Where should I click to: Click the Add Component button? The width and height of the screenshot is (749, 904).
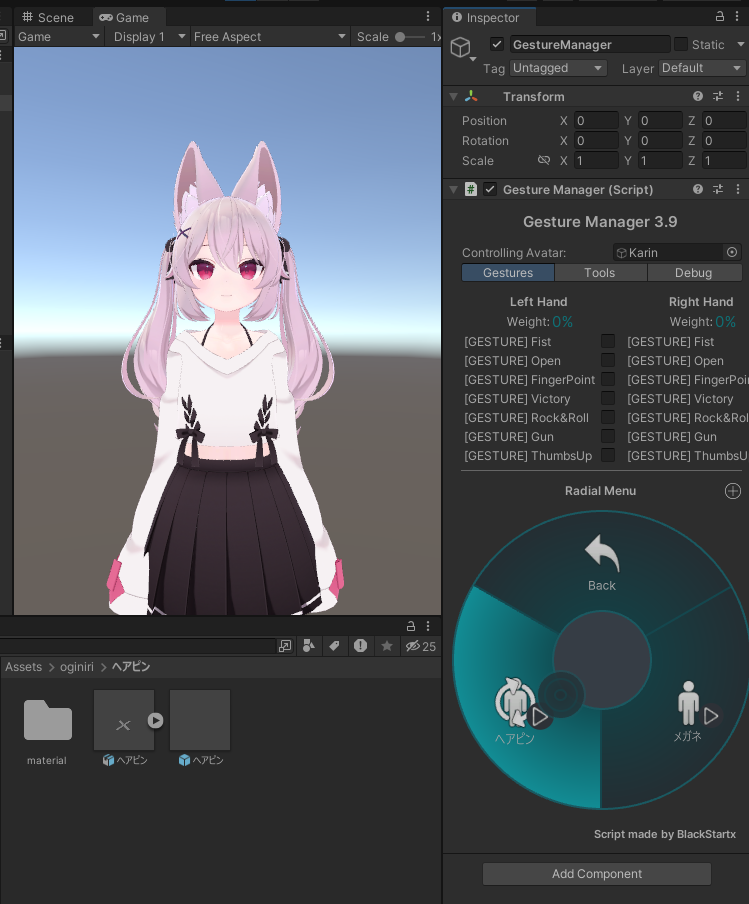click(597, 873)
